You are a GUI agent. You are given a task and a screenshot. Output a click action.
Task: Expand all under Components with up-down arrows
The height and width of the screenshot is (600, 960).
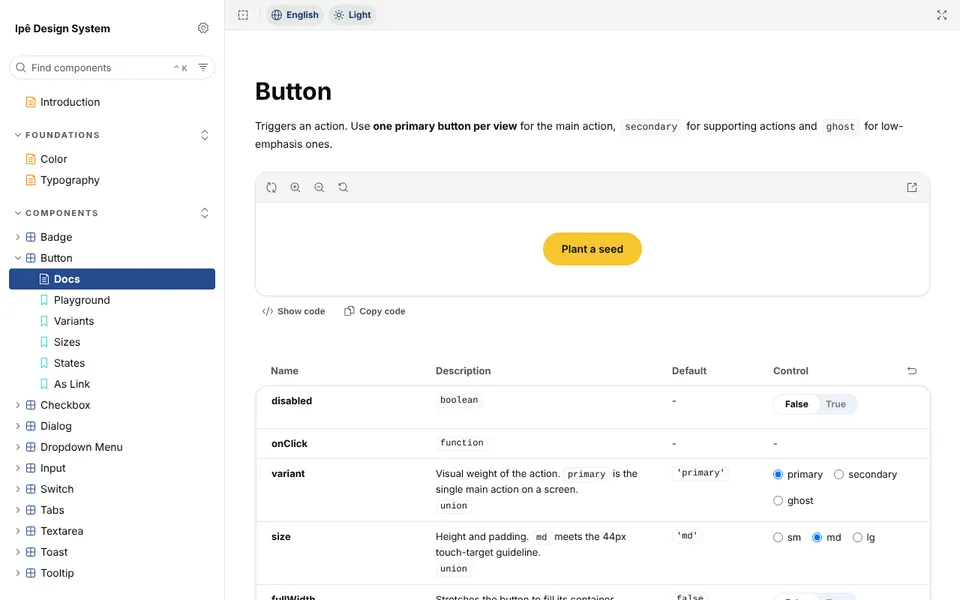point(204,213)
